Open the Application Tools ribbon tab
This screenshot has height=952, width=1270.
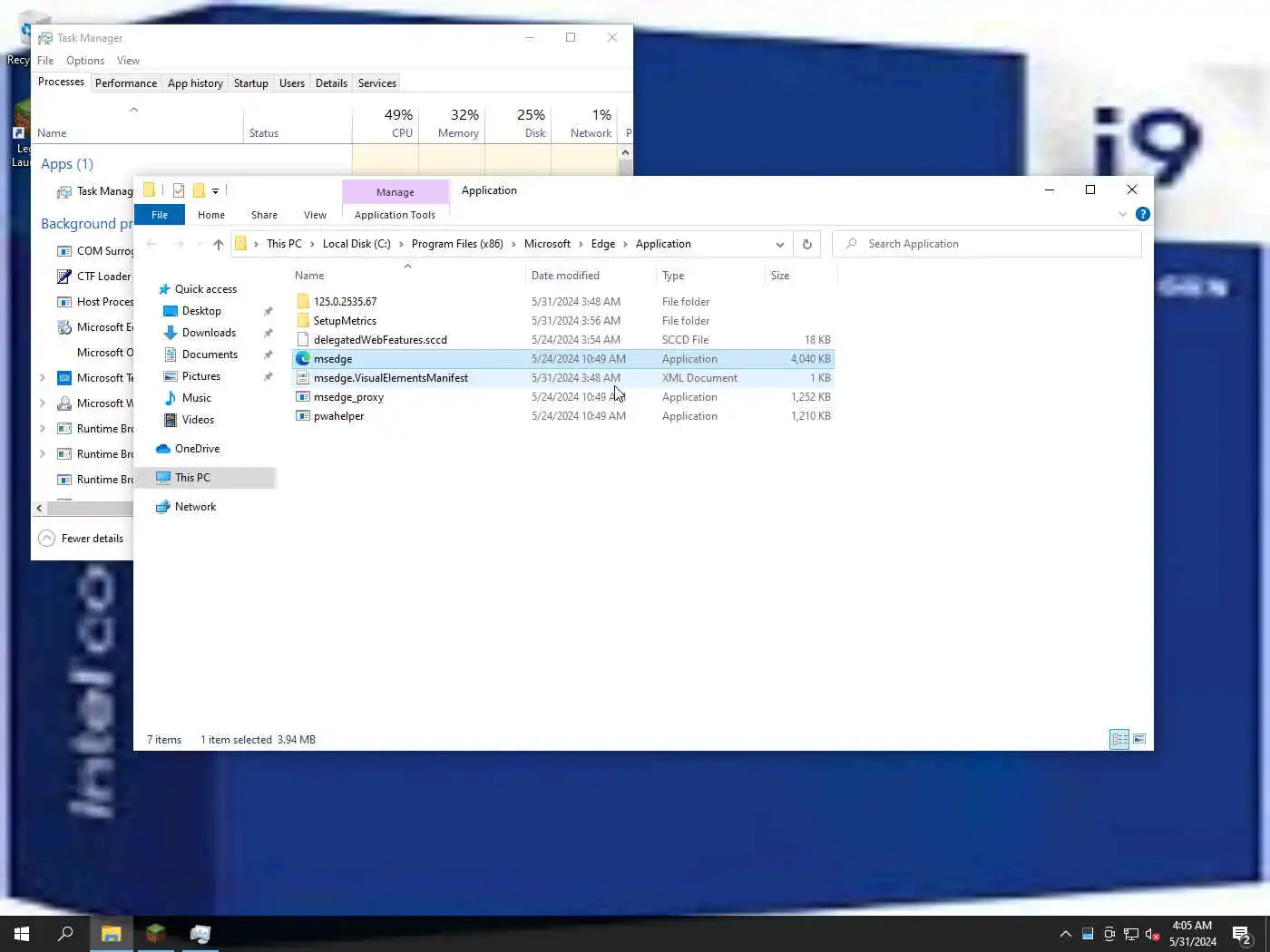(395, 215)
